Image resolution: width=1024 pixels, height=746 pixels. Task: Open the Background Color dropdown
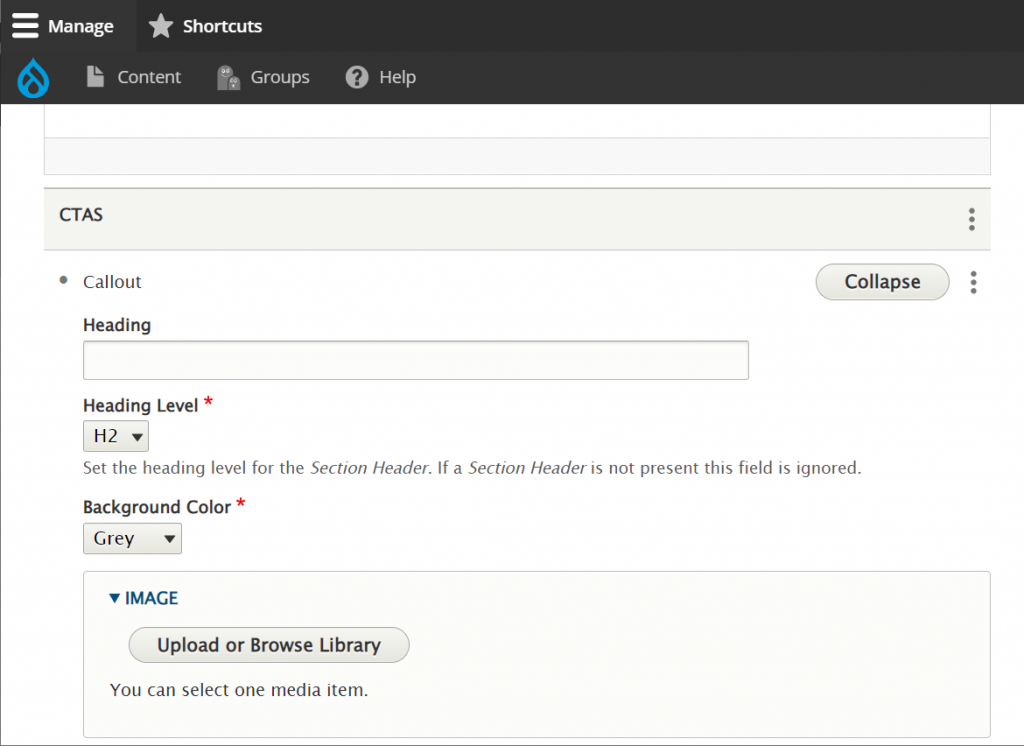pyautogui.click(x=132, y=539)
